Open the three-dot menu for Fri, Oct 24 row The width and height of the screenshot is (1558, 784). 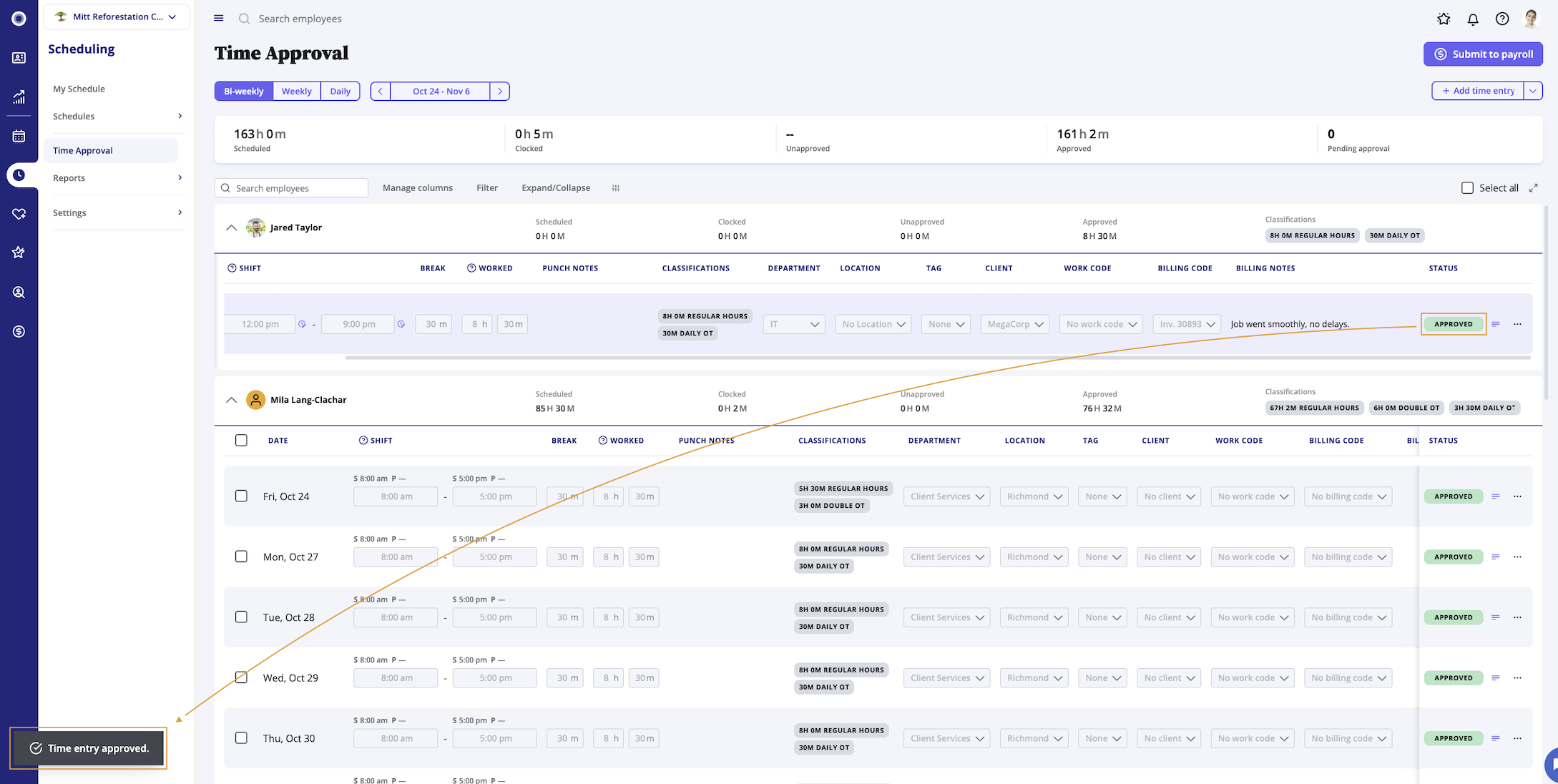(x=1517, y=496)
